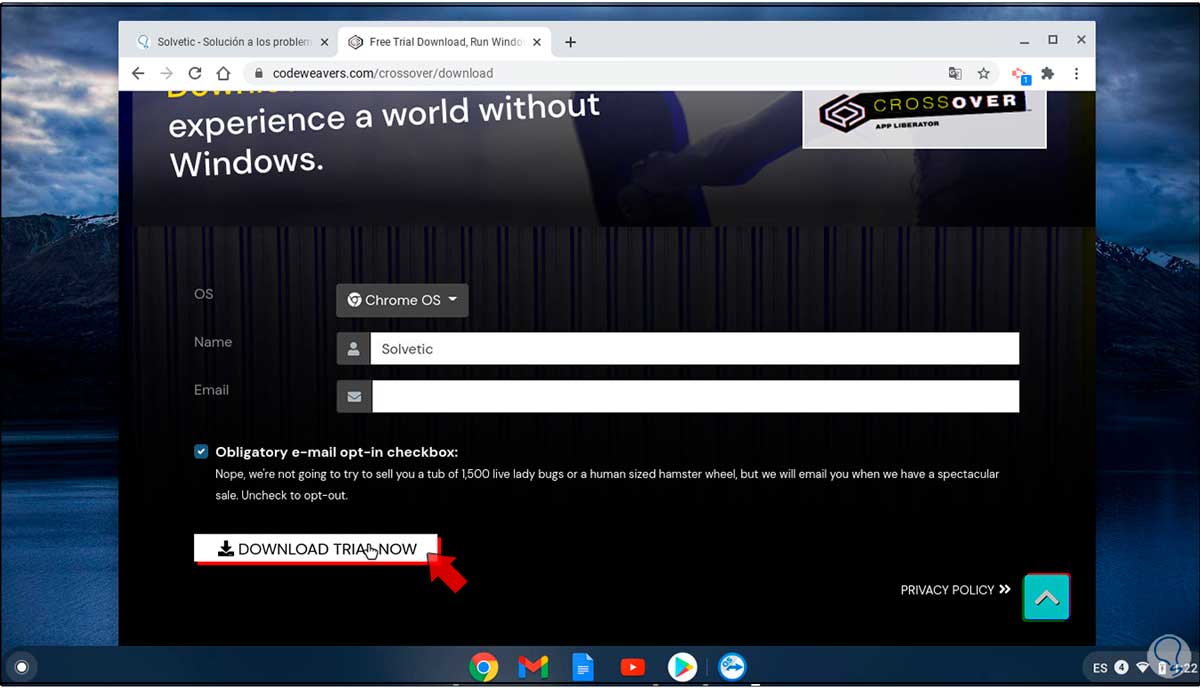Reload the page with refresh icon
The height and width of the screenshot is (688, 1200).
[195, 73]
